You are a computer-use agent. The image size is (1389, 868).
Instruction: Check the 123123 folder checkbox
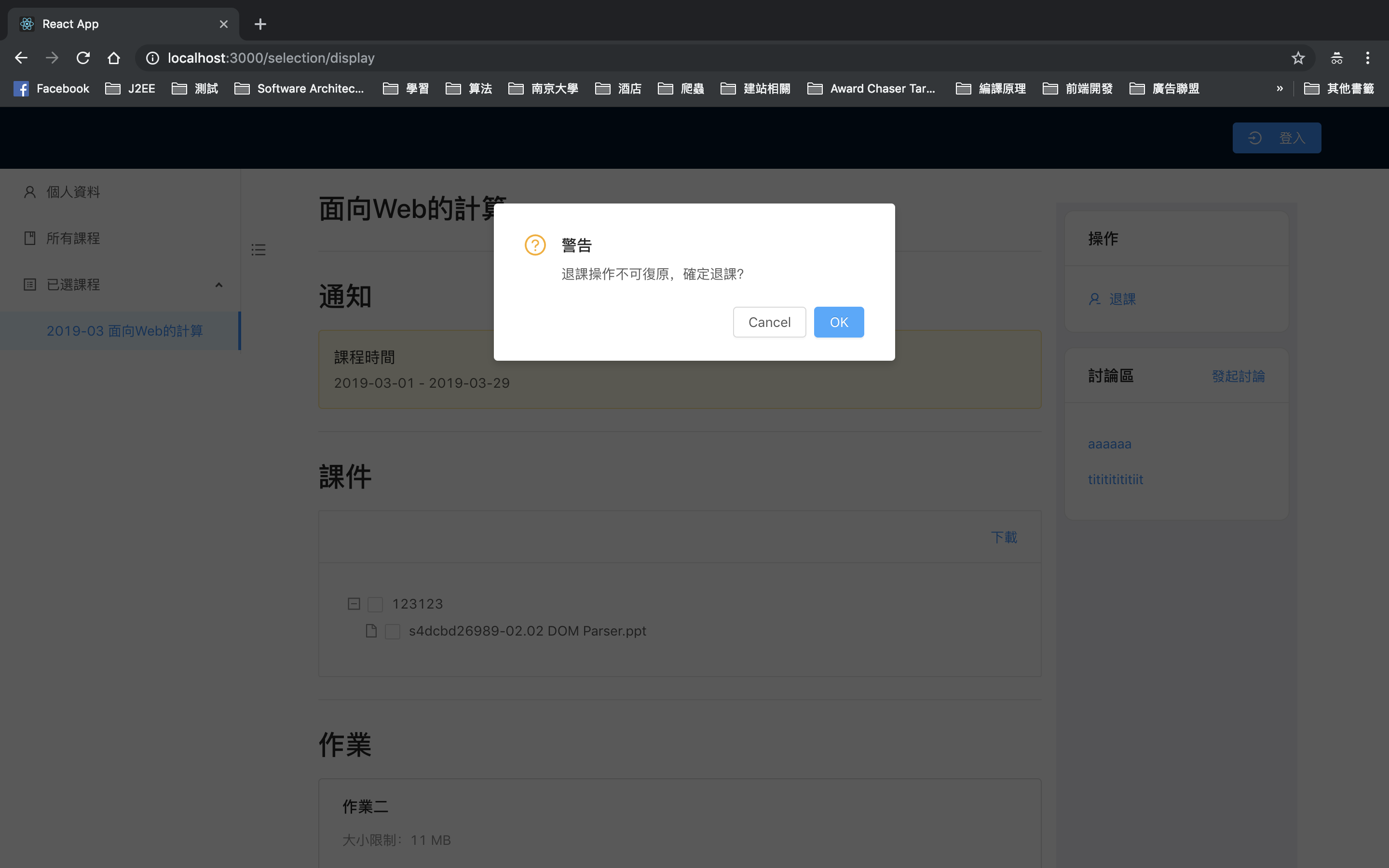[375, 604]
